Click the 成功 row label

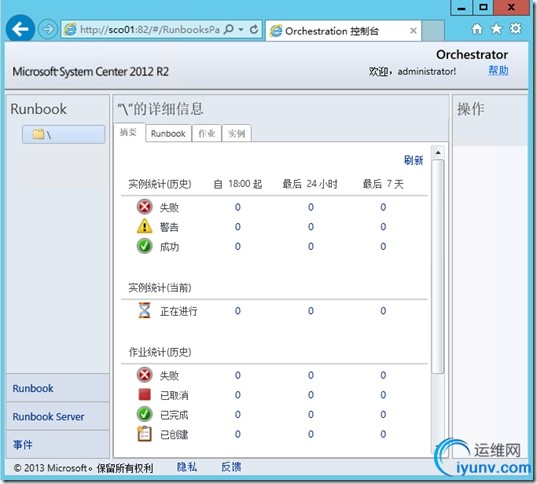(169, 247)
